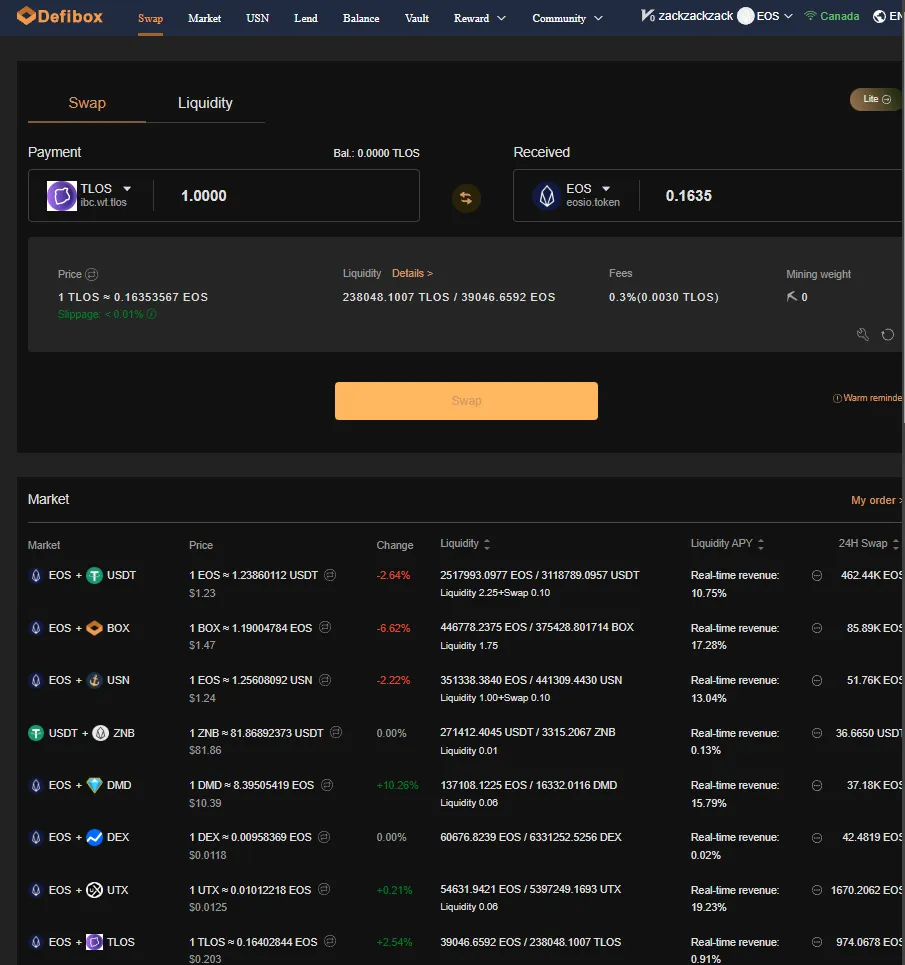Open the EOS + USDT market pair

[x=82, y=575]
